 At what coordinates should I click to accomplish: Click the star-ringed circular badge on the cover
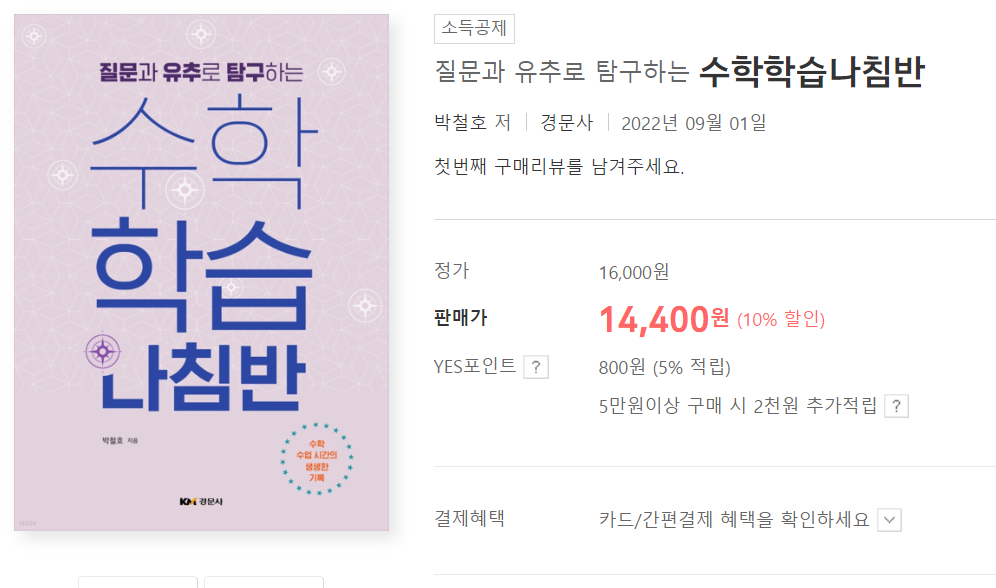(319, 457)
